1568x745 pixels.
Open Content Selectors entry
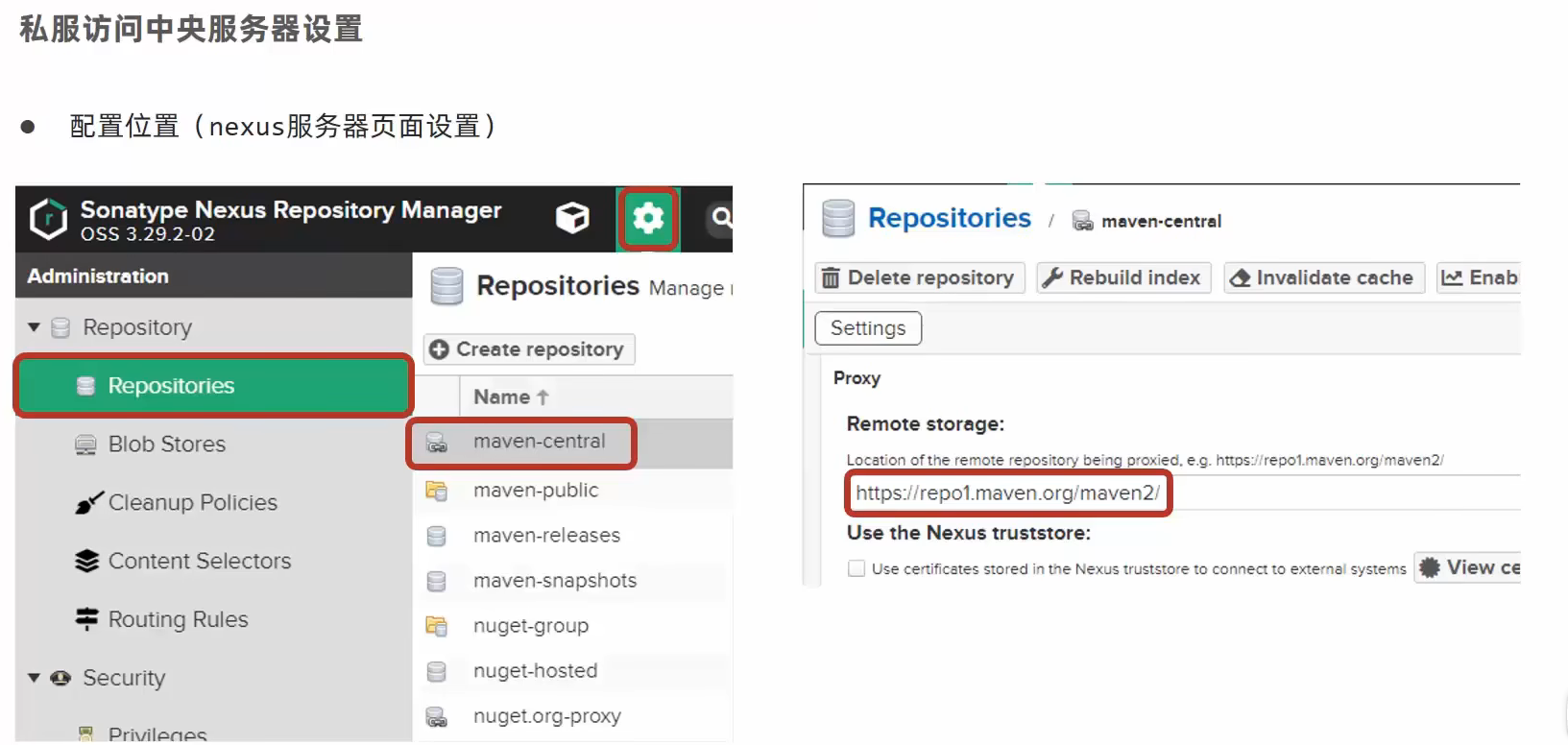coord(199,562)
